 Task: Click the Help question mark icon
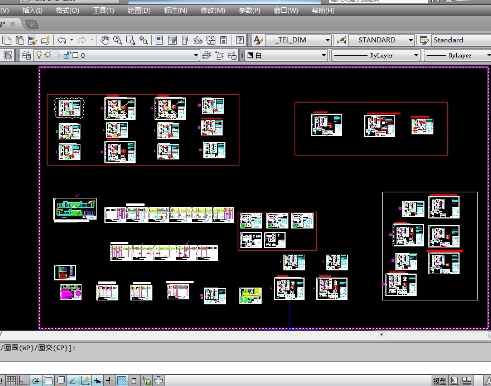pyautogui.click(x=240, y=40)
